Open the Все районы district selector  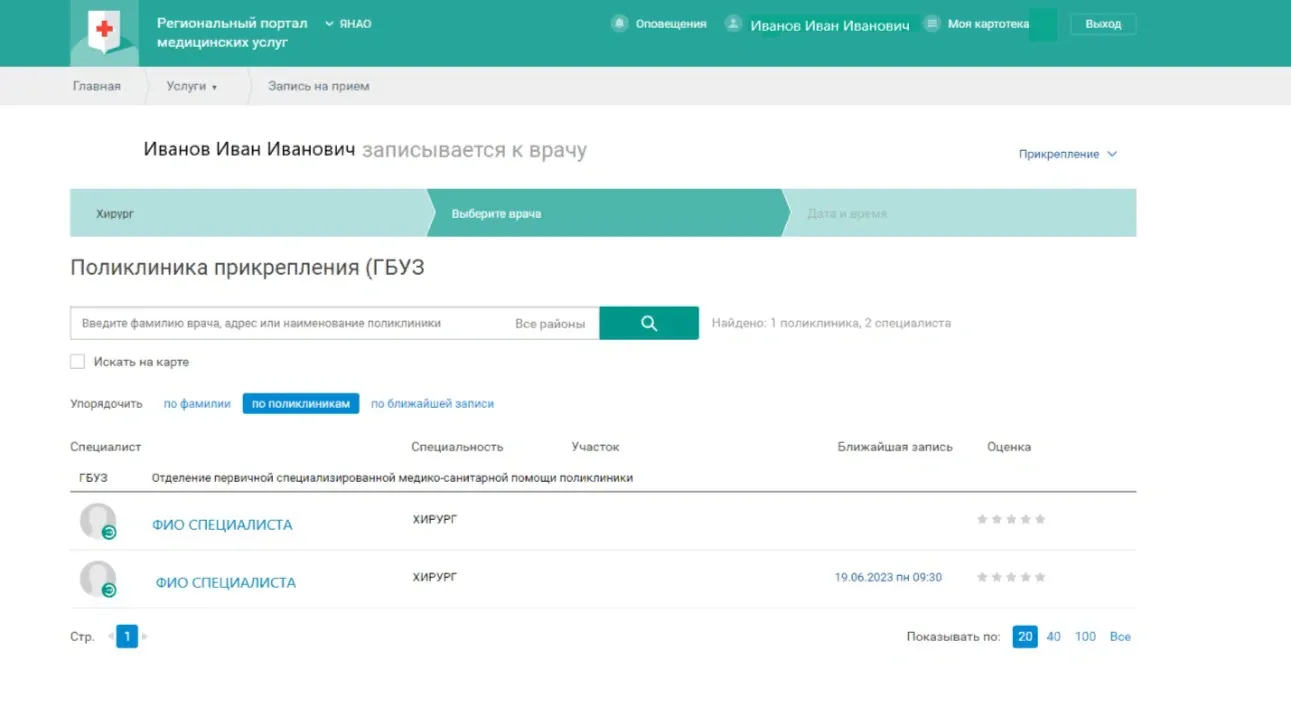pos(550,324)
